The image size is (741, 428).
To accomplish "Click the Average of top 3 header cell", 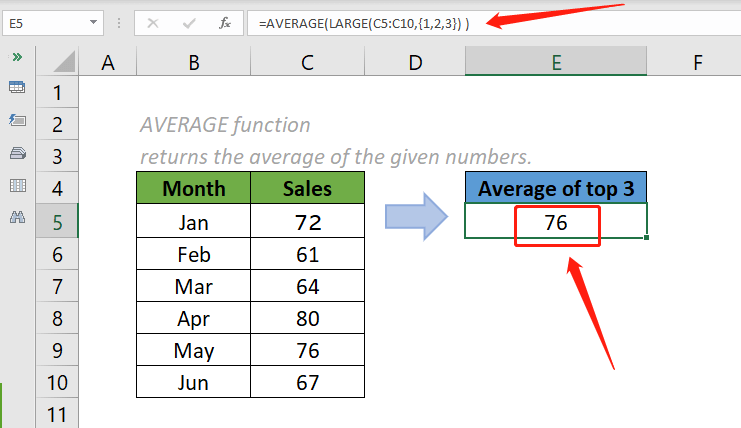I will tap(556, 189).
